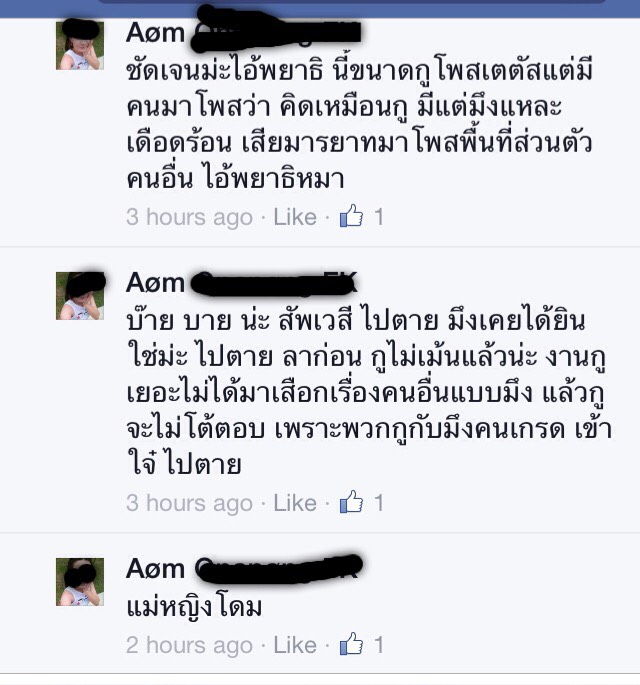Open like count of the แม่หญิงโดม comment
Image resolution: width=640 pixels, height=685 pixels.
[x=379, y=645]
